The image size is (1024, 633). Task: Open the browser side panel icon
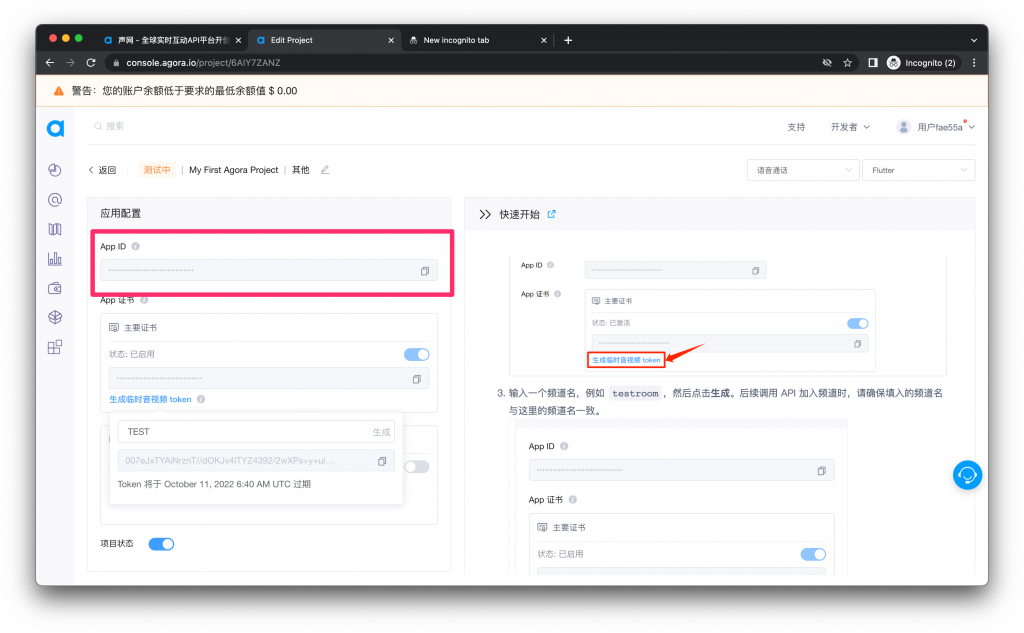tap(872, 63)
